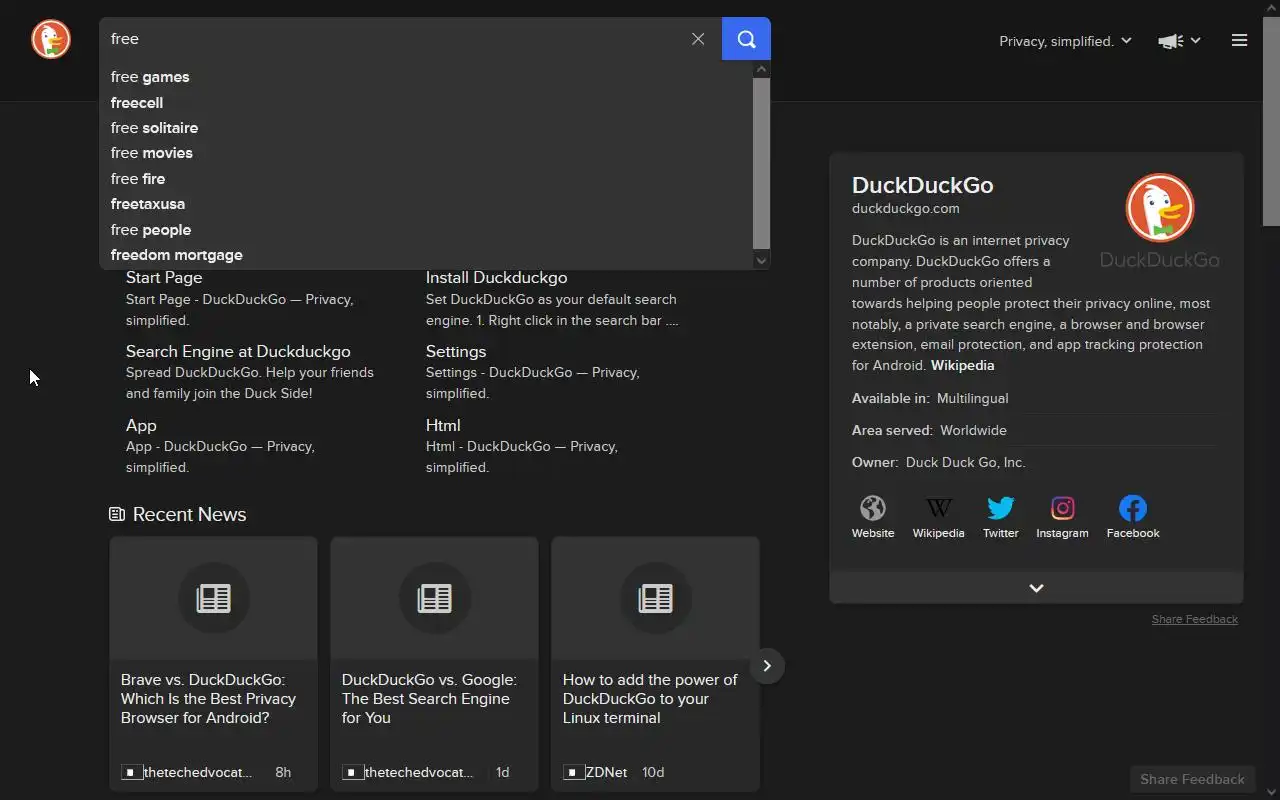Expand the 'Privacy, simplified.' dropdown
Viewport: 1280px width, 800px height.
click(1065, 41)
